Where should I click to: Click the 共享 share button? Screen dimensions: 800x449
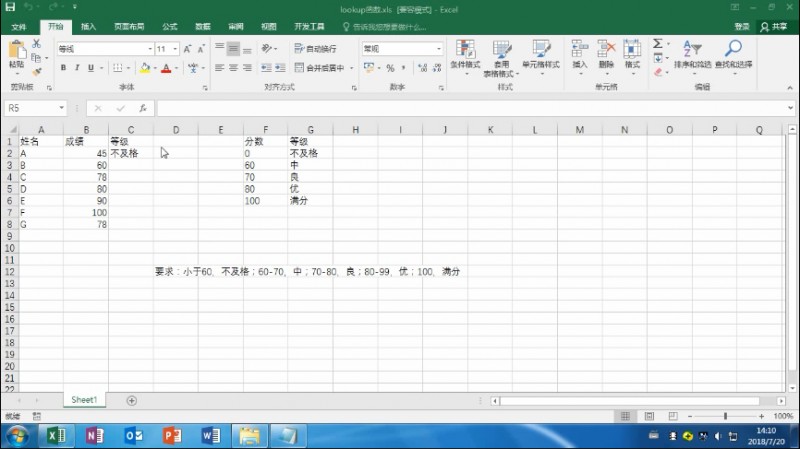[x=773, y=27]
